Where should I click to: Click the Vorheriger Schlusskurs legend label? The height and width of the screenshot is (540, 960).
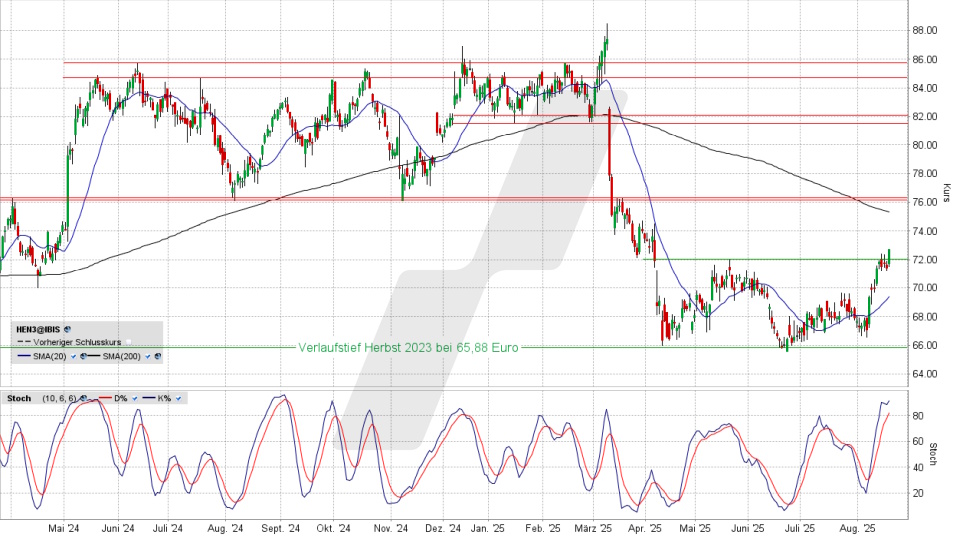point(77,342)
